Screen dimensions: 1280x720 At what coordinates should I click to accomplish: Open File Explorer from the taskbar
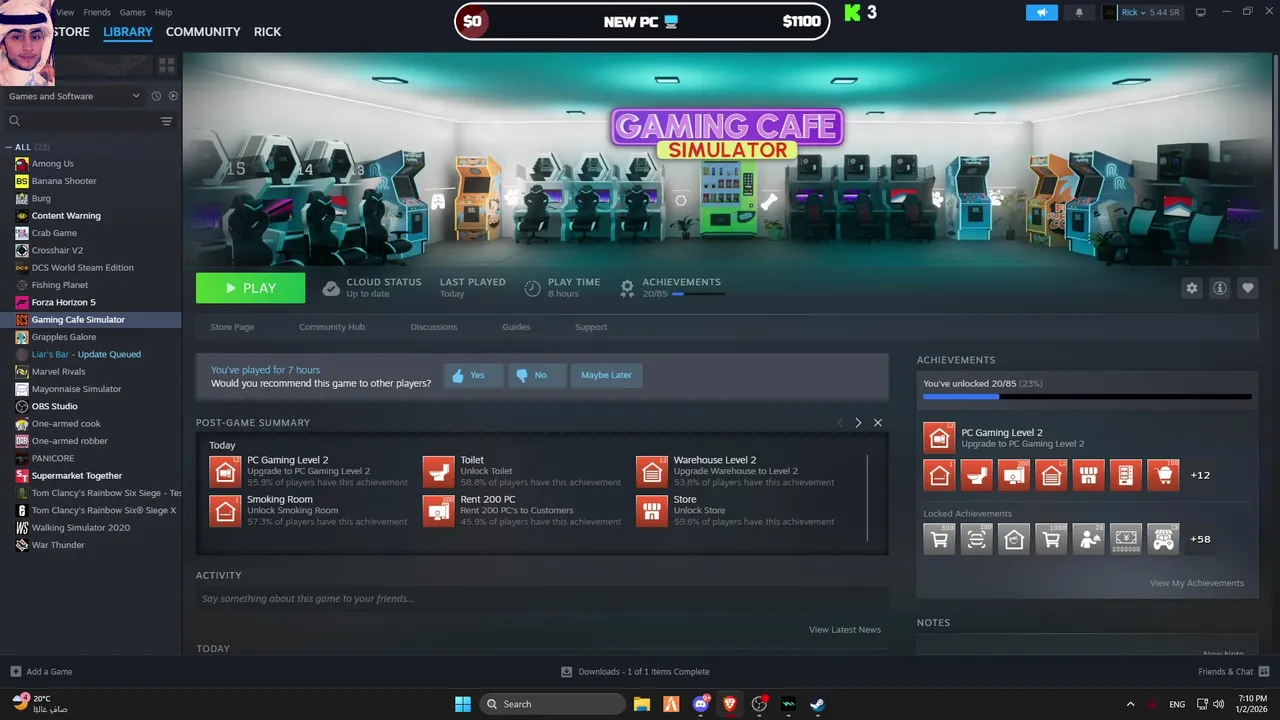642,704
